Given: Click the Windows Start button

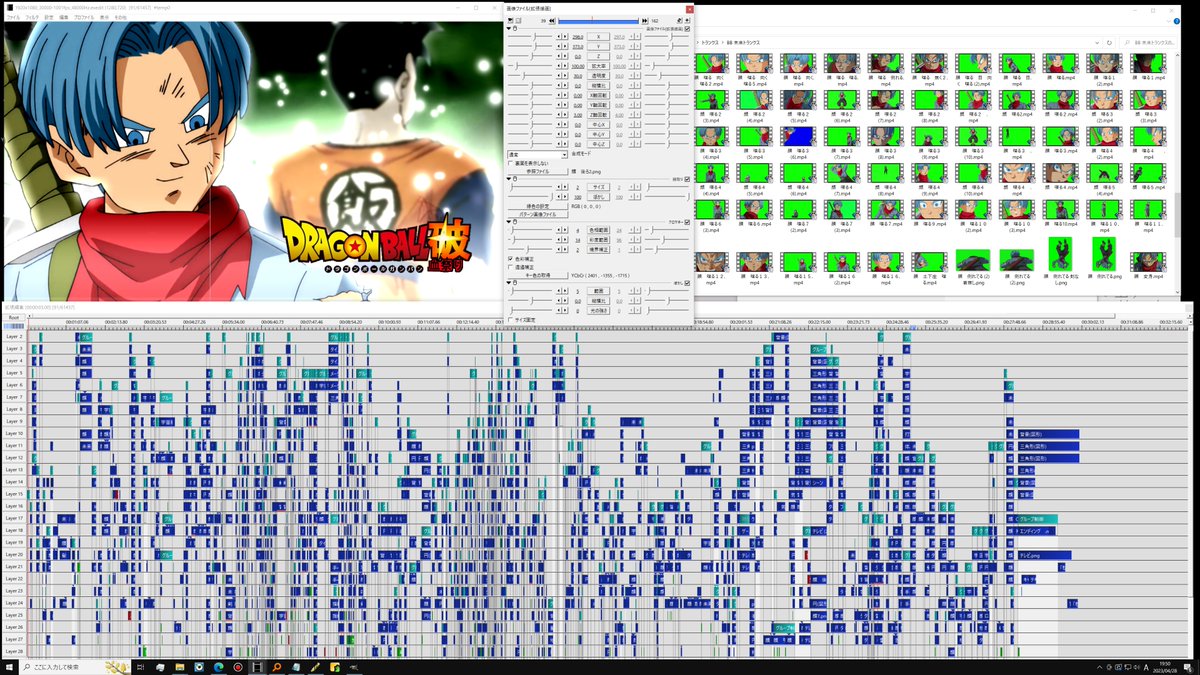Looking at the screenshot, I should tap(10, 666).
